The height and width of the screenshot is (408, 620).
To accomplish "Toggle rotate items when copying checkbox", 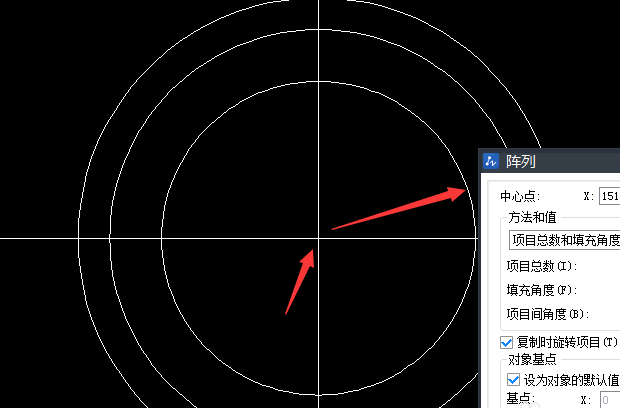I will 506,342.
